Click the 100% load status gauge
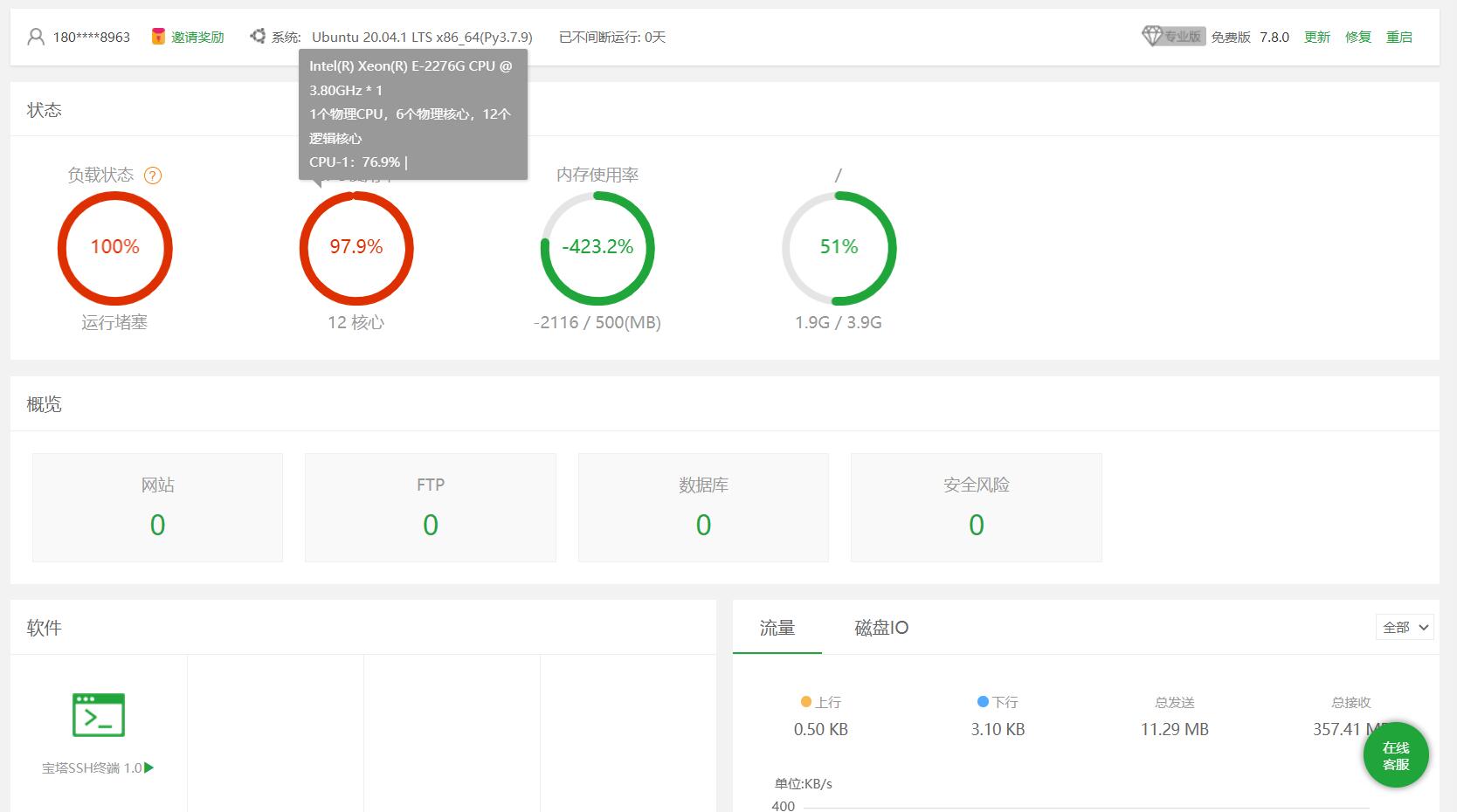The height and width of the screenshot is (812, 1457). (x=115, y=248)
